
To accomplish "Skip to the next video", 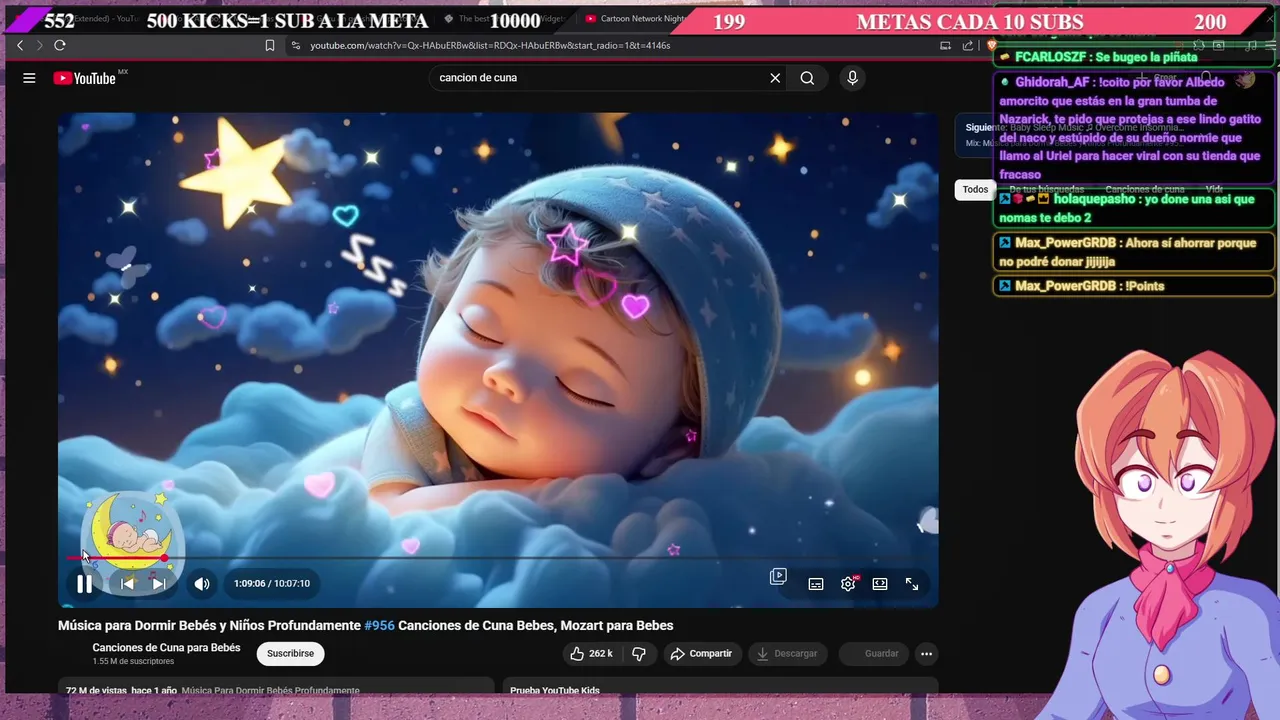I will tap(158, 584).
